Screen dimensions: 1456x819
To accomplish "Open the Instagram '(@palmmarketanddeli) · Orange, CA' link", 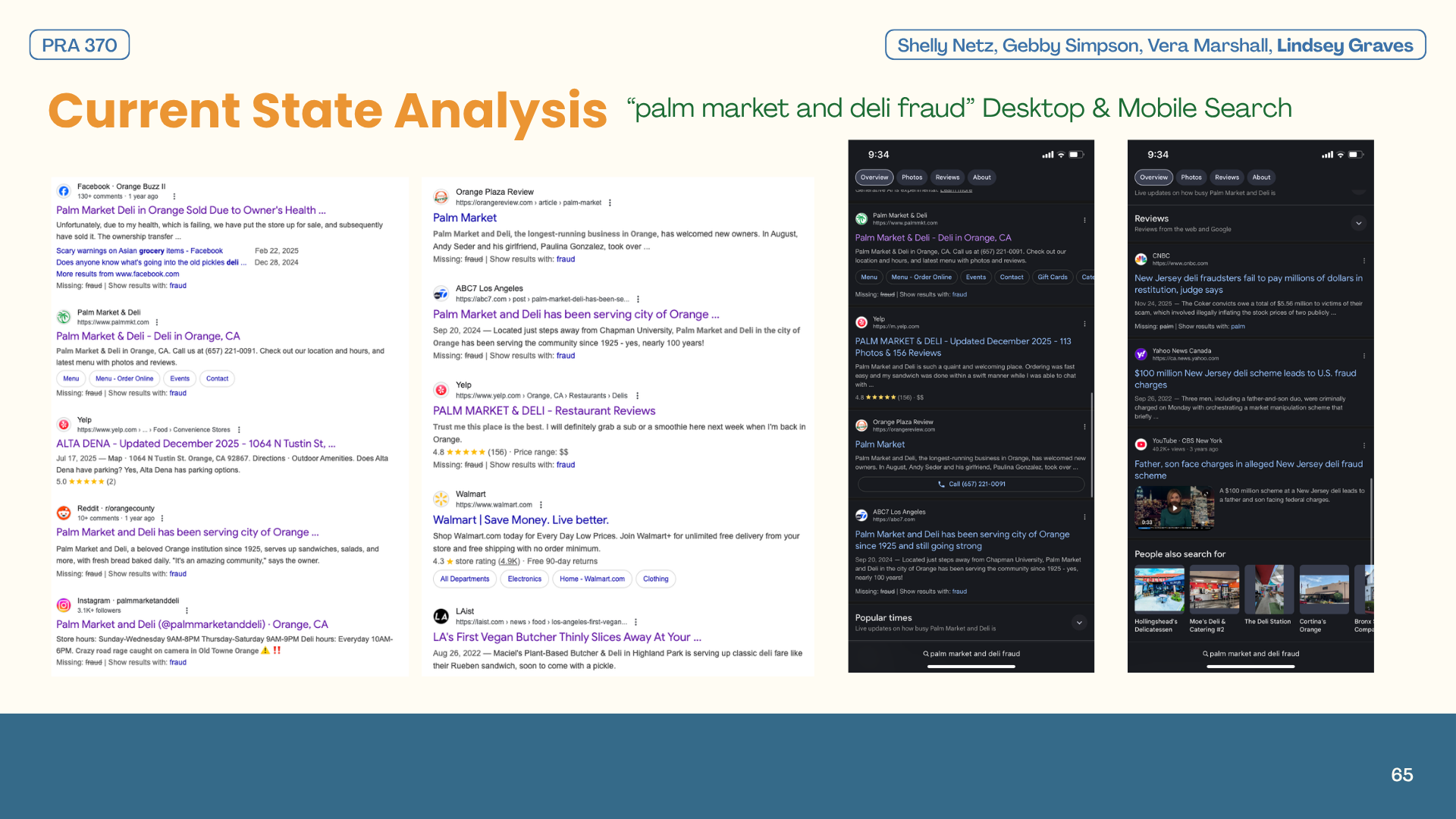I will pos(192,624).
